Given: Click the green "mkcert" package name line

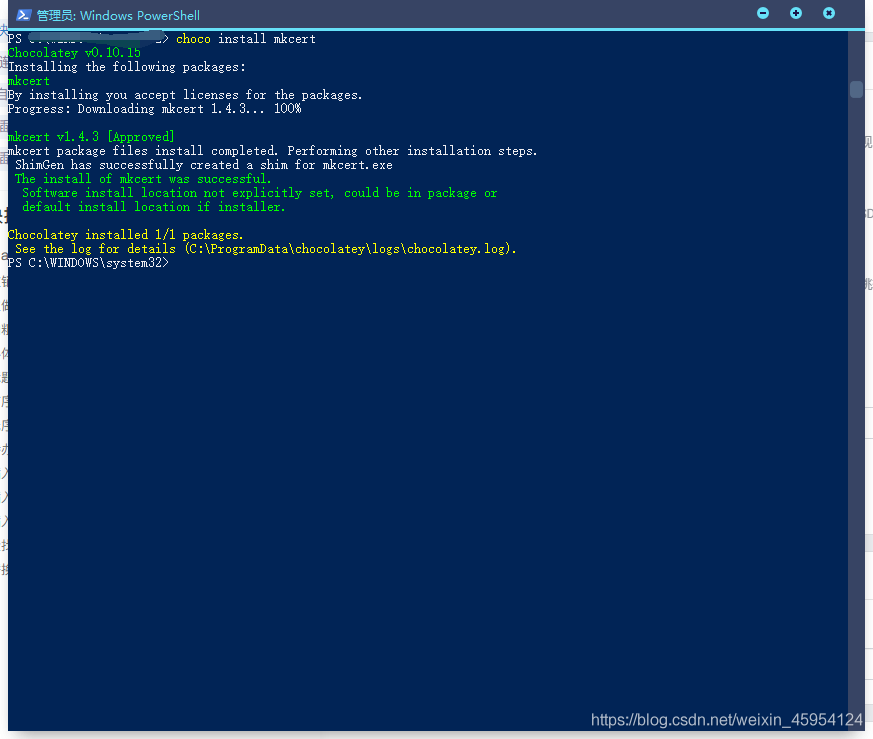Looking at the screenshot, I should point(29,81).
